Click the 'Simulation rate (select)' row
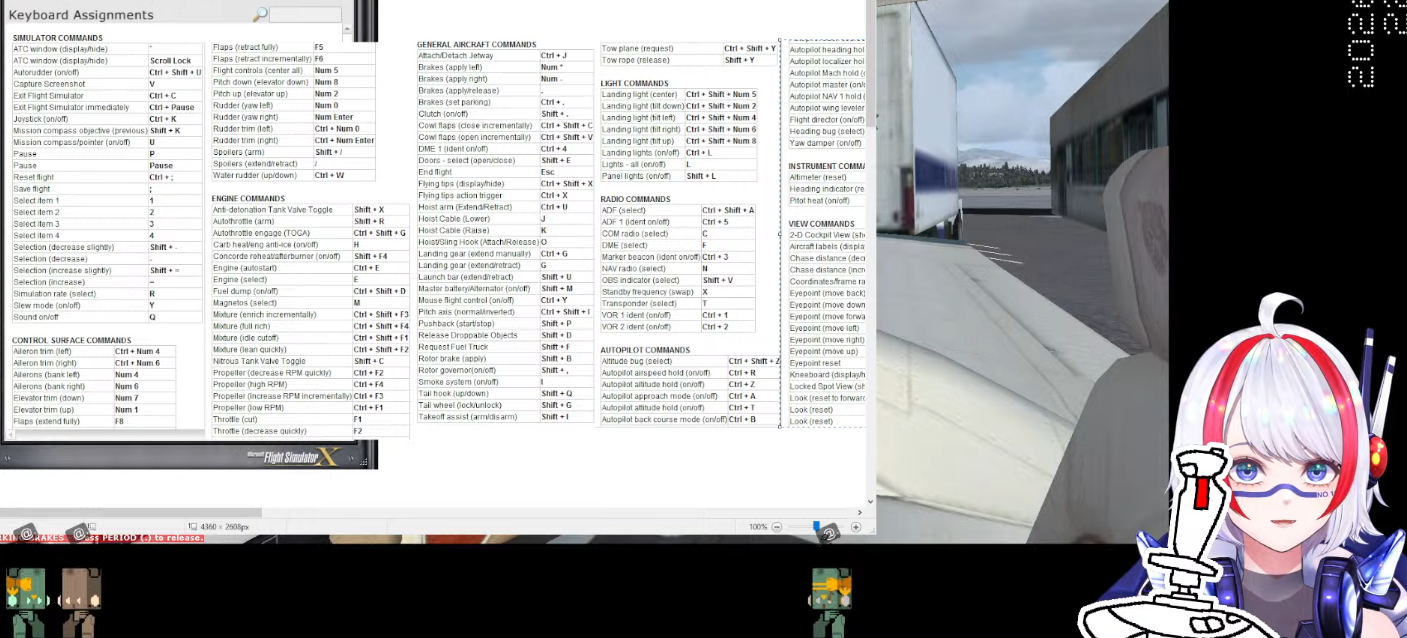 pos(107,294)
